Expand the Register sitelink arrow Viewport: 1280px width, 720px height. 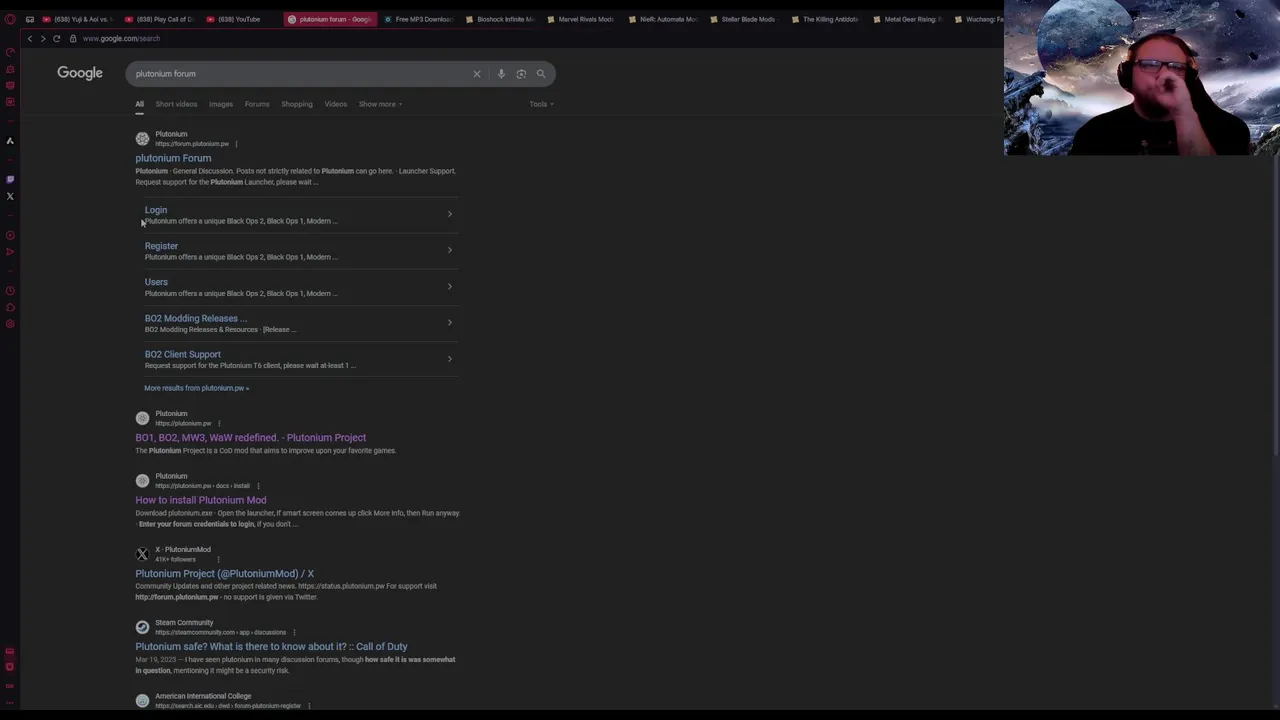[x=449, y=250]
